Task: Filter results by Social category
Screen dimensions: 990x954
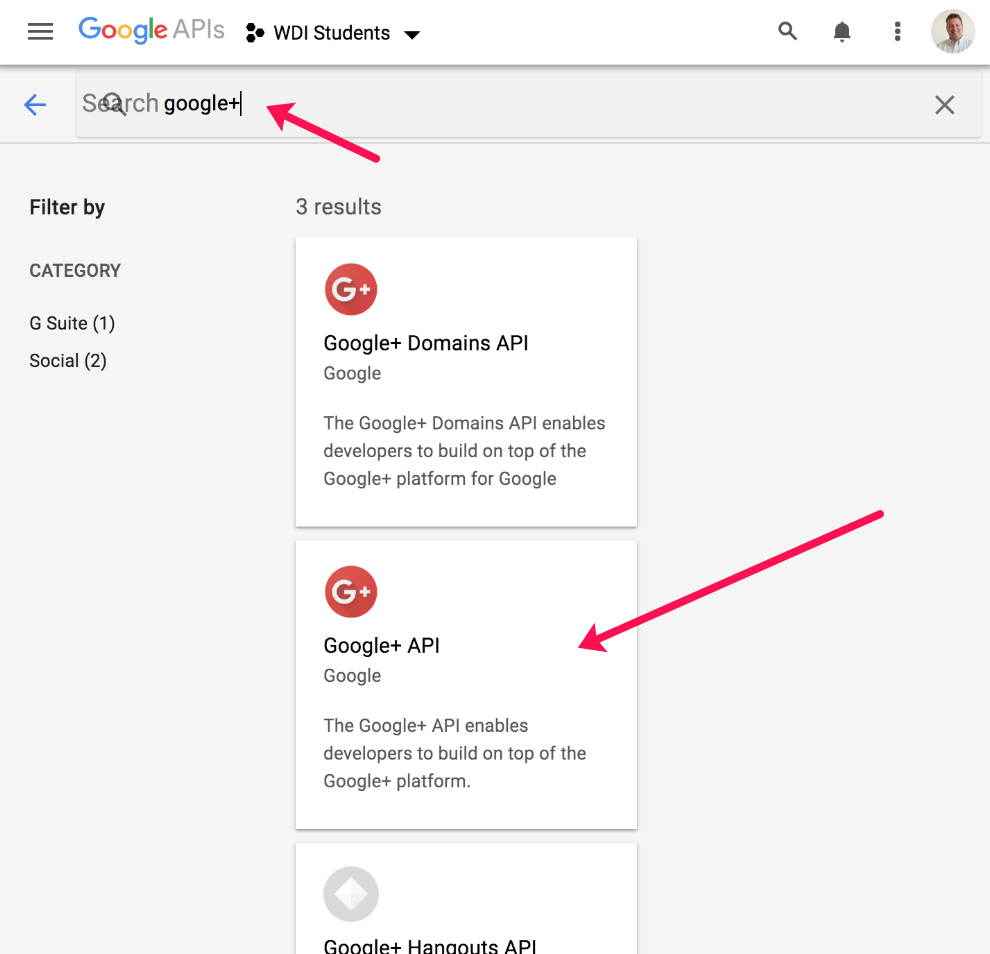Action: click(x=68, y=360)
